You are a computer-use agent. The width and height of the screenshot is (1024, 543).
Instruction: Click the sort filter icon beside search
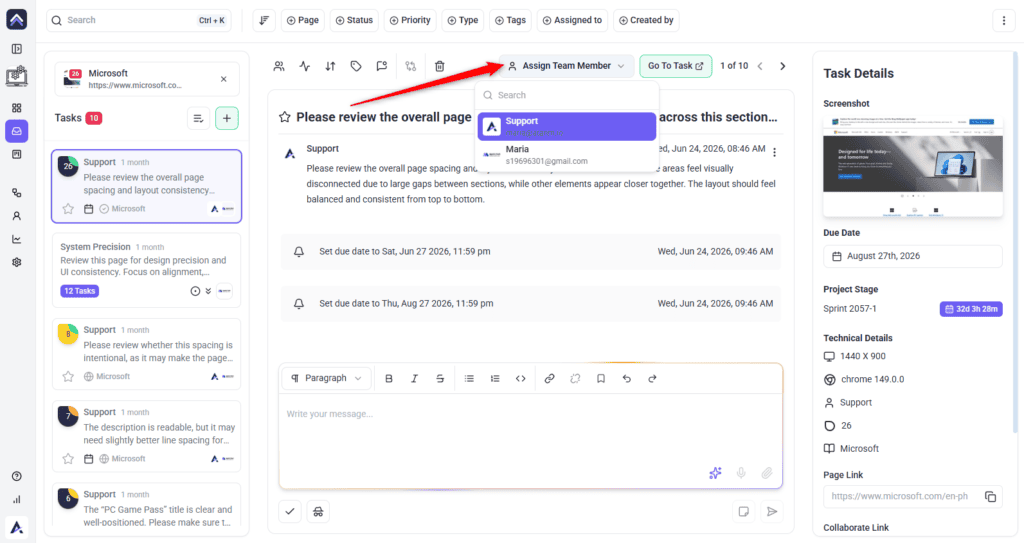(x=264, y=20)
